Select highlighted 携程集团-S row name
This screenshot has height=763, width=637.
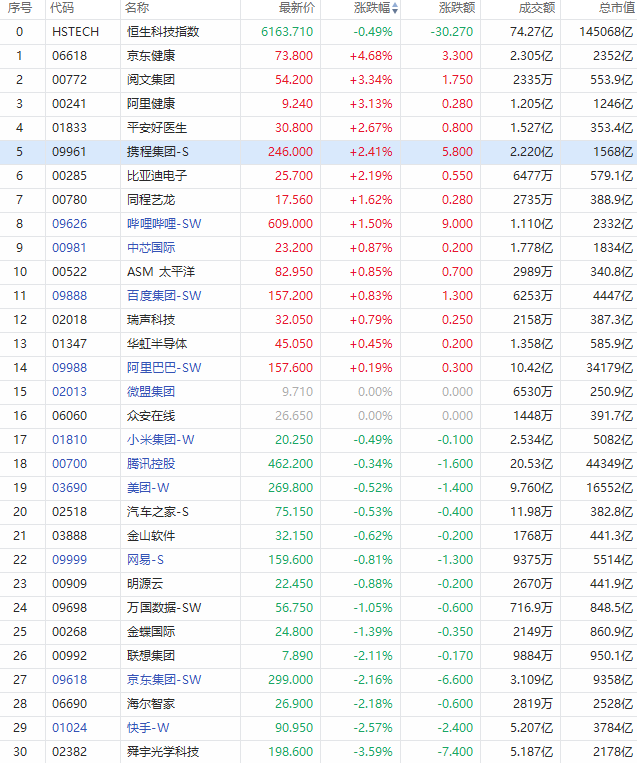(x=158, y=152)
